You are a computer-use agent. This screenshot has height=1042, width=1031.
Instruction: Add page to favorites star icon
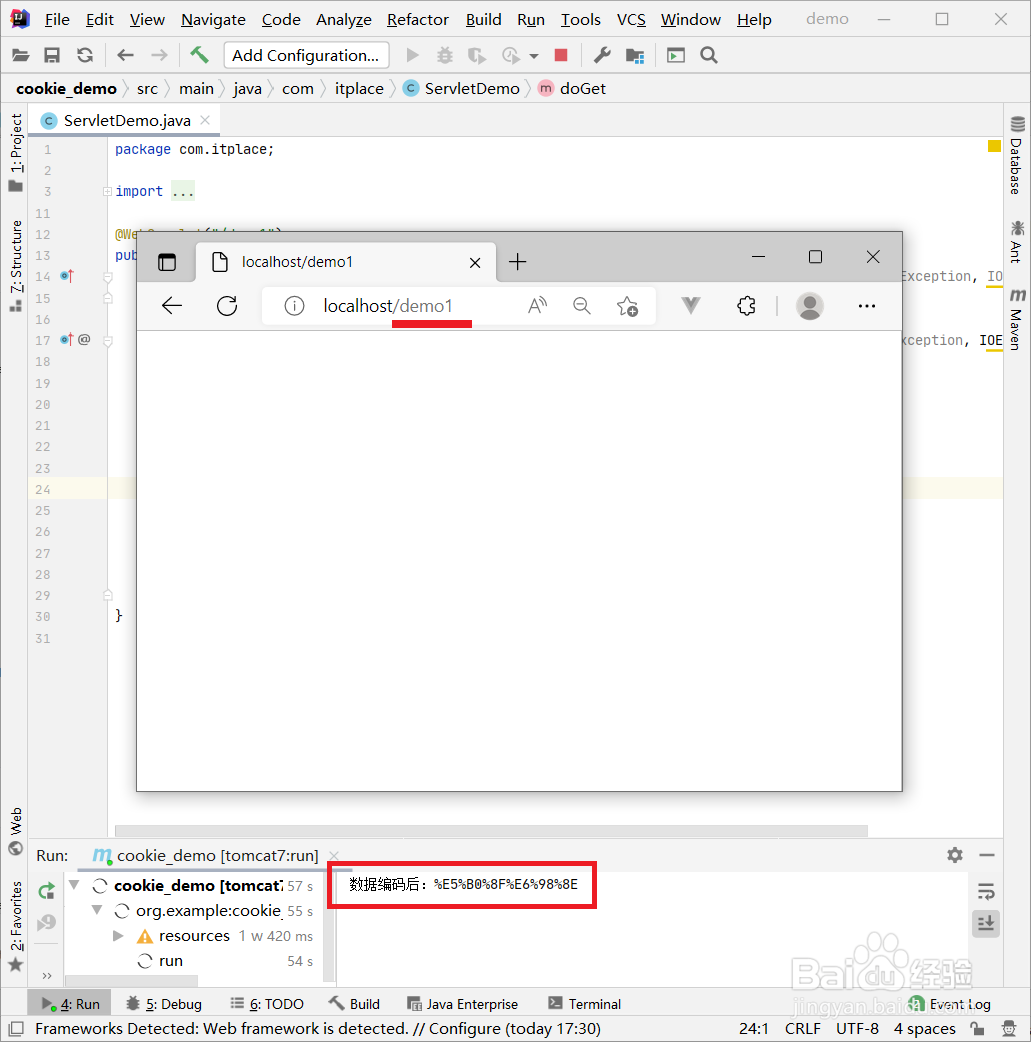627,306
